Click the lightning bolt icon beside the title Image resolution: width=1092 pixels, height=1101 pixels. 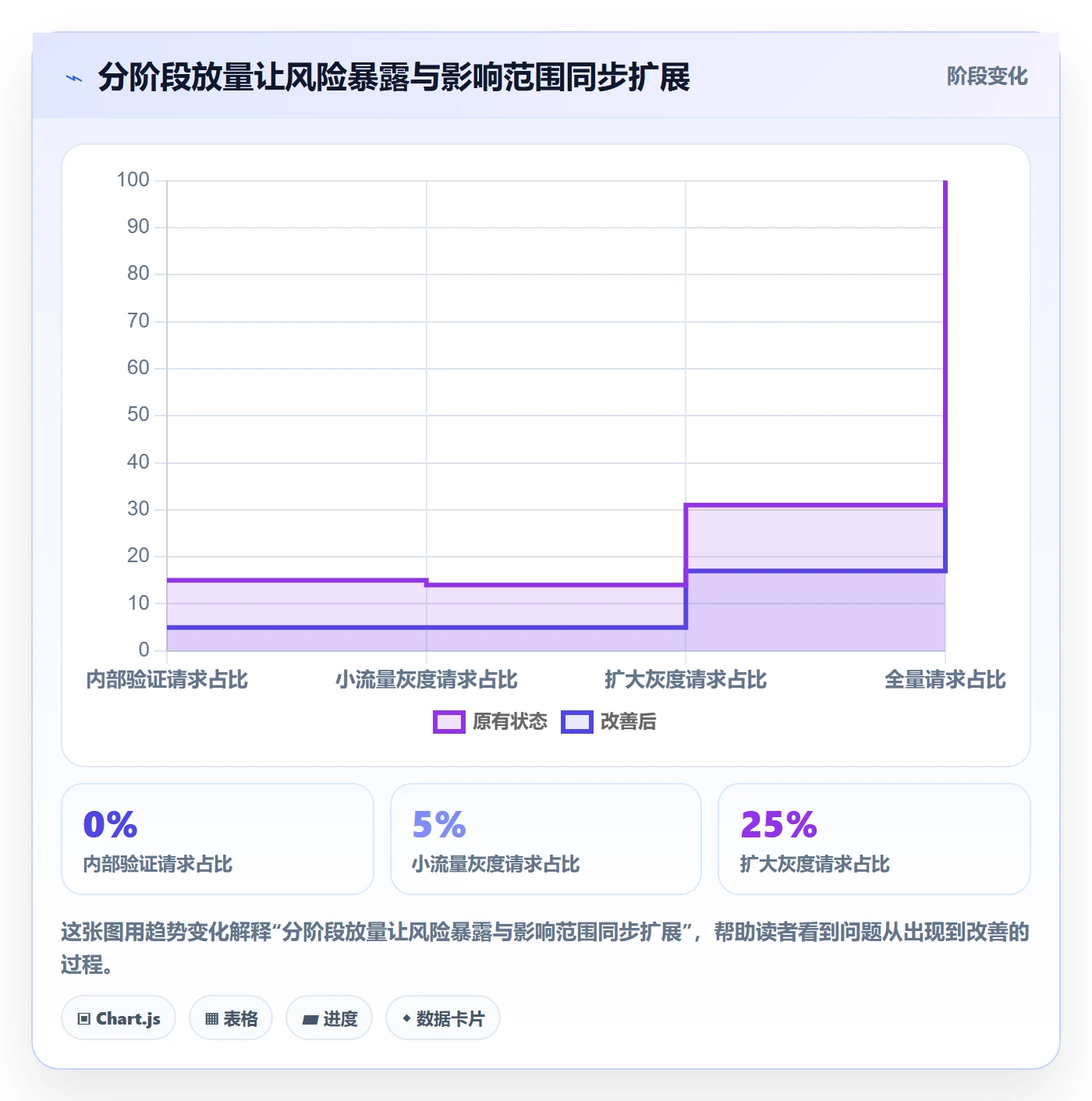(74, 78)
